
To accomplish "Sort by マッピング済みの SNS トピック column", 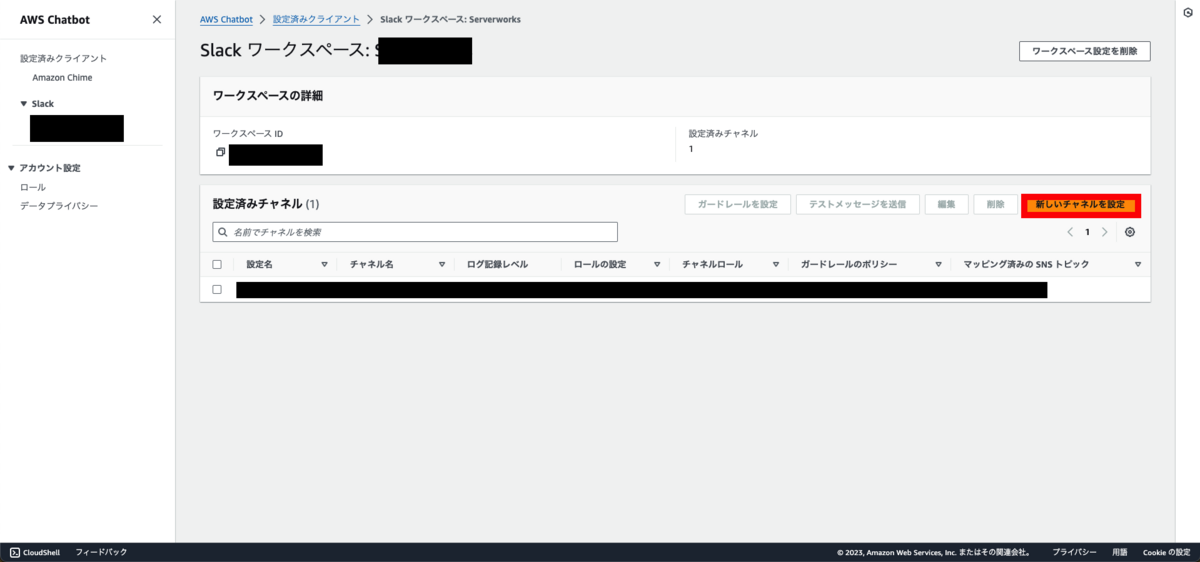I will click(x=1138, y=265).
